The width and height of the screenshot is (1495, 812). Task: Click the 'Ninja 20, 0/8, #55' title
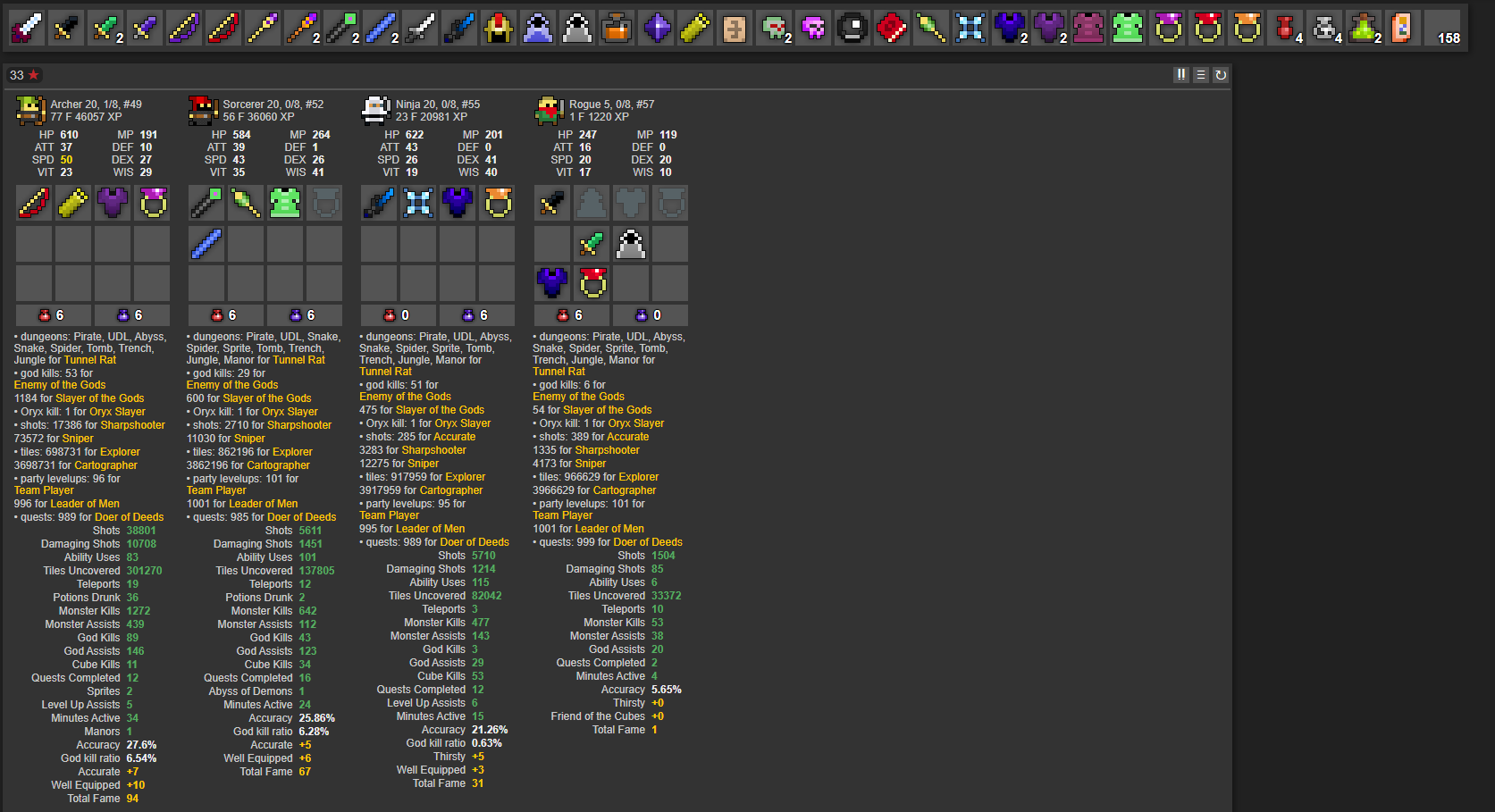point(438,105)
